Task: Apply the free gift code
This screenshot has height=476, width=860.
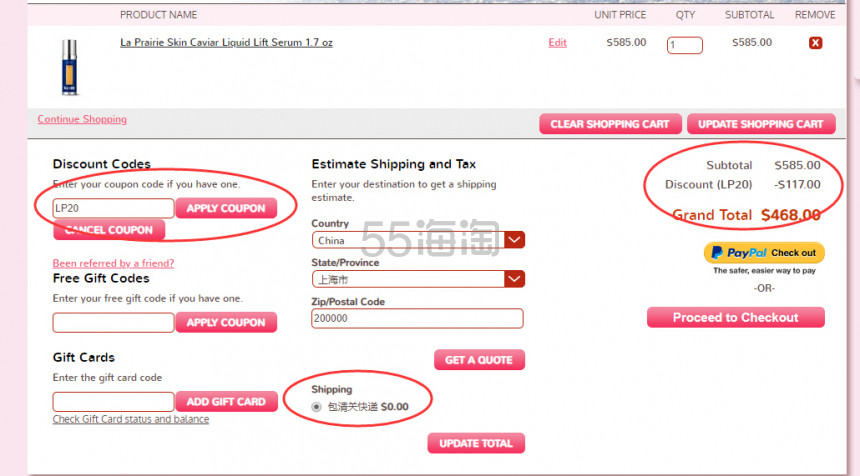Action: (226, 322)
